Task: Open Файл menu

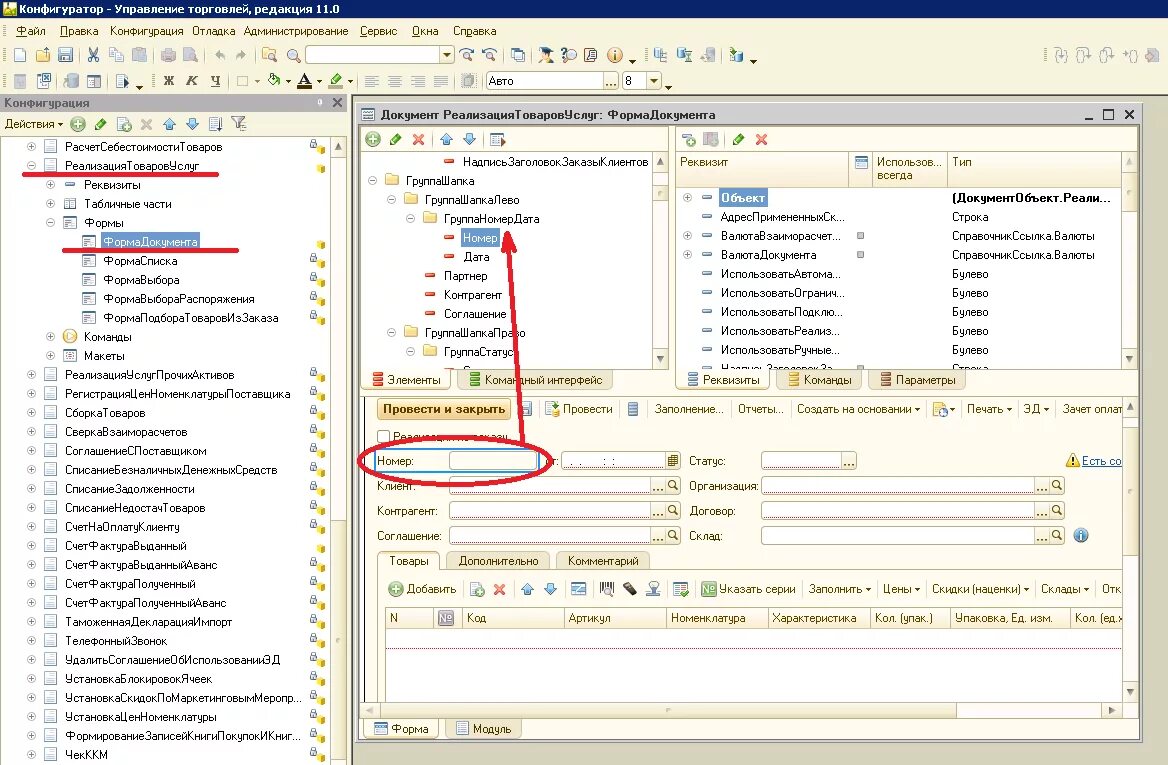Action: pos(31,31)
